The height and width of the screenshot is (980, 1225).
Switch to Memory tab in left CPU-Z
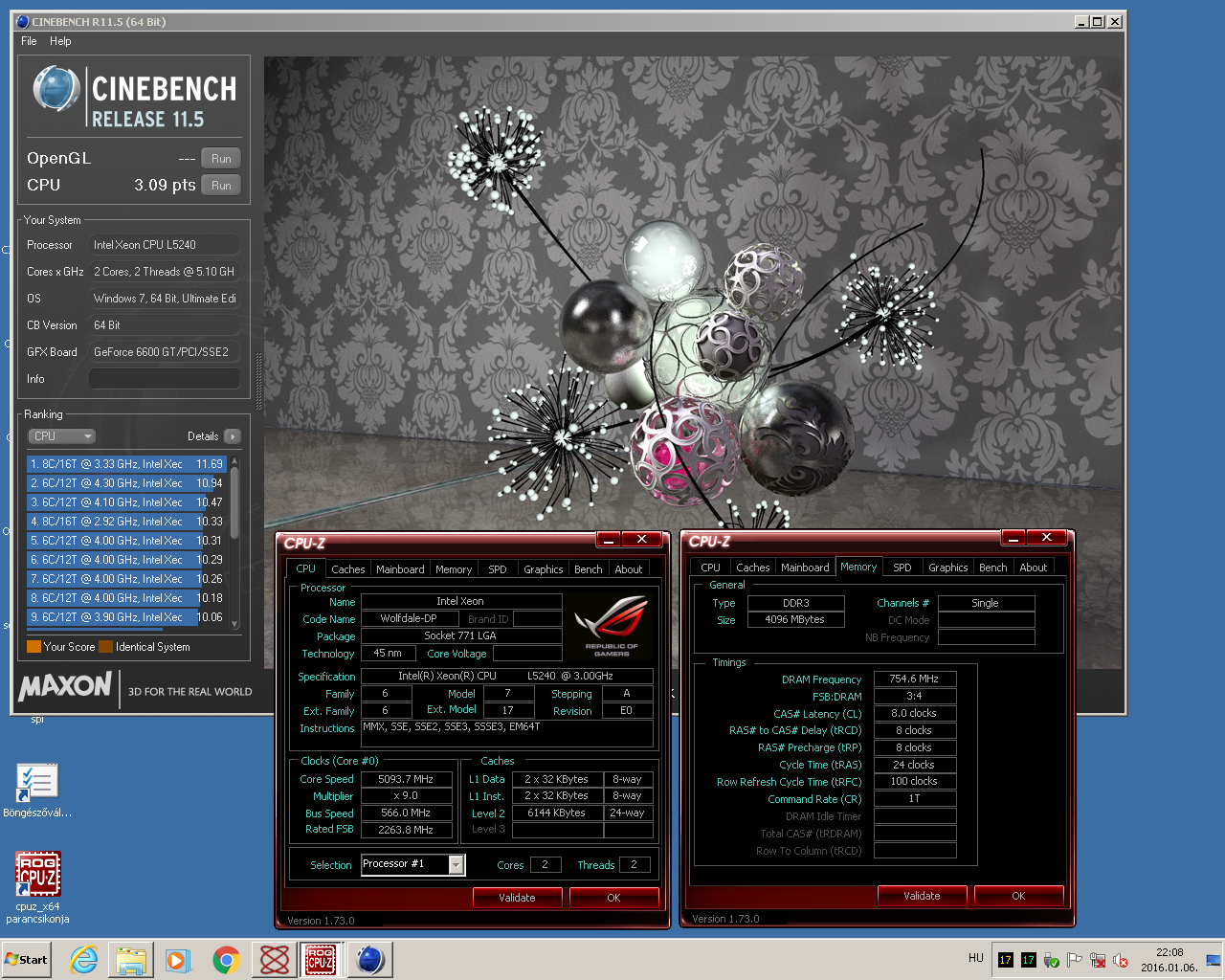[454, 569]
